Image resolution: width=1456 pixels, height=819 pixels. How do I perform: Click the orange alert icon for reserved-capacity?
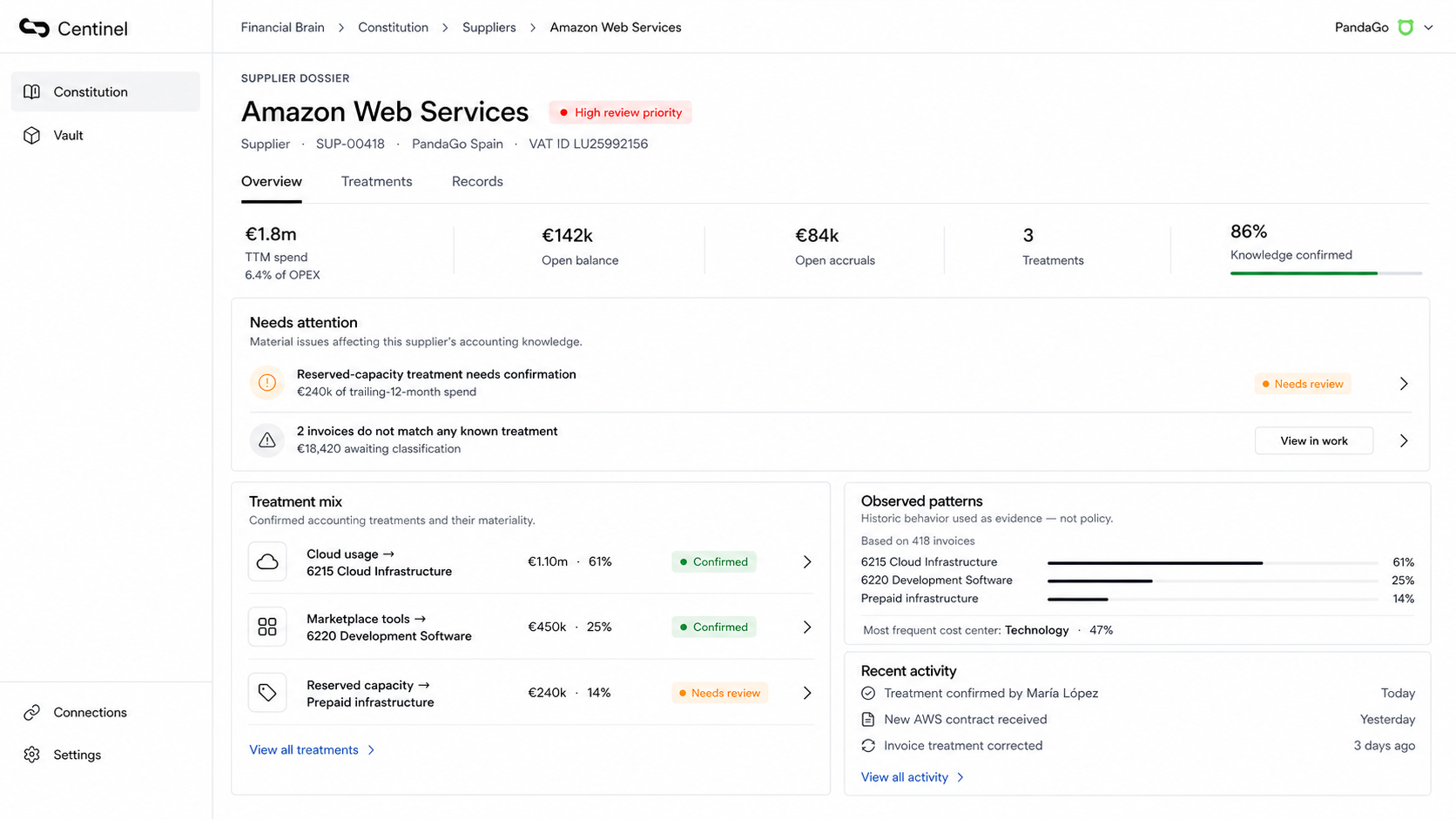click(267, 383)
